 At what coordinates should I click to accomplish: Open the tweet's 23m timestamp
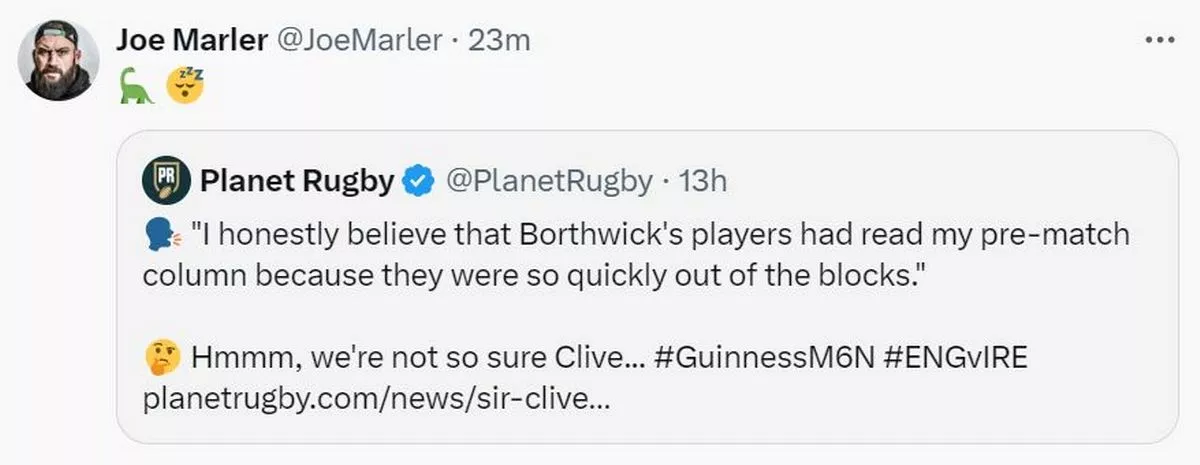pyautogui.click(x=497, y=39)
